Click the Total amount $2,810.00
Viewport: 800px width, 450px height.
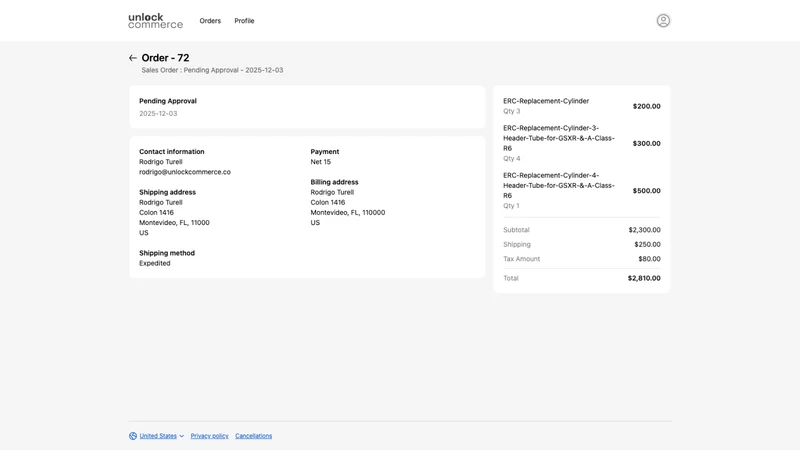point(644,278)
